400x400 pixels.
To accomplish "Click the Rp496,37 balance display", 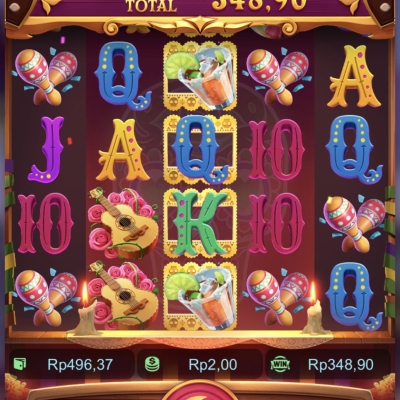I will (x=80, y=365).
